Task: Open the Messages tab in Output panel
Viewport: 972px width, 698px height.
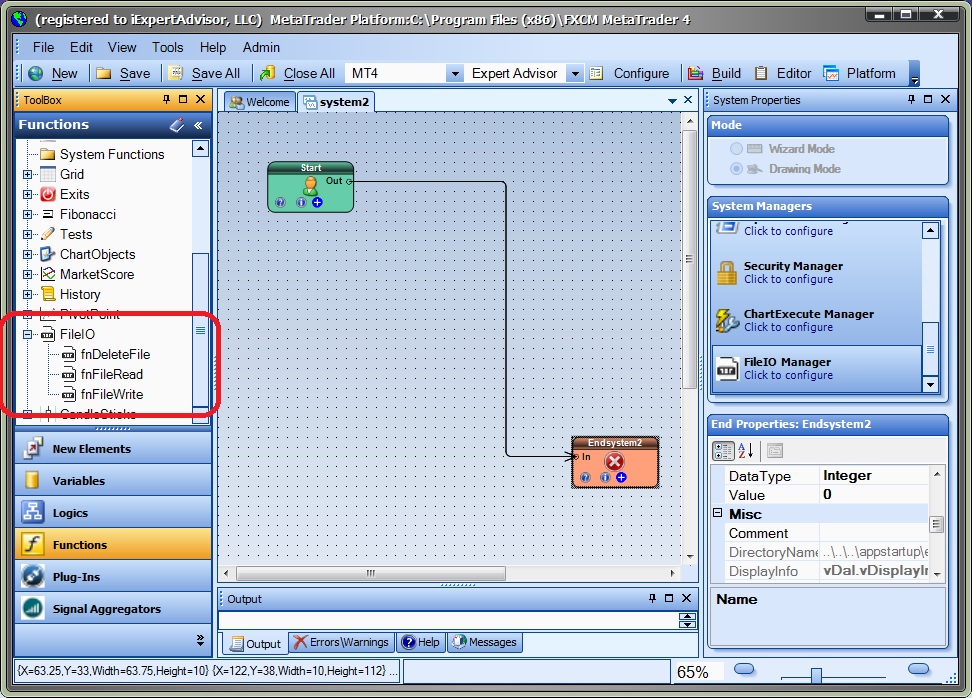Action: click(x=485, y=642)
